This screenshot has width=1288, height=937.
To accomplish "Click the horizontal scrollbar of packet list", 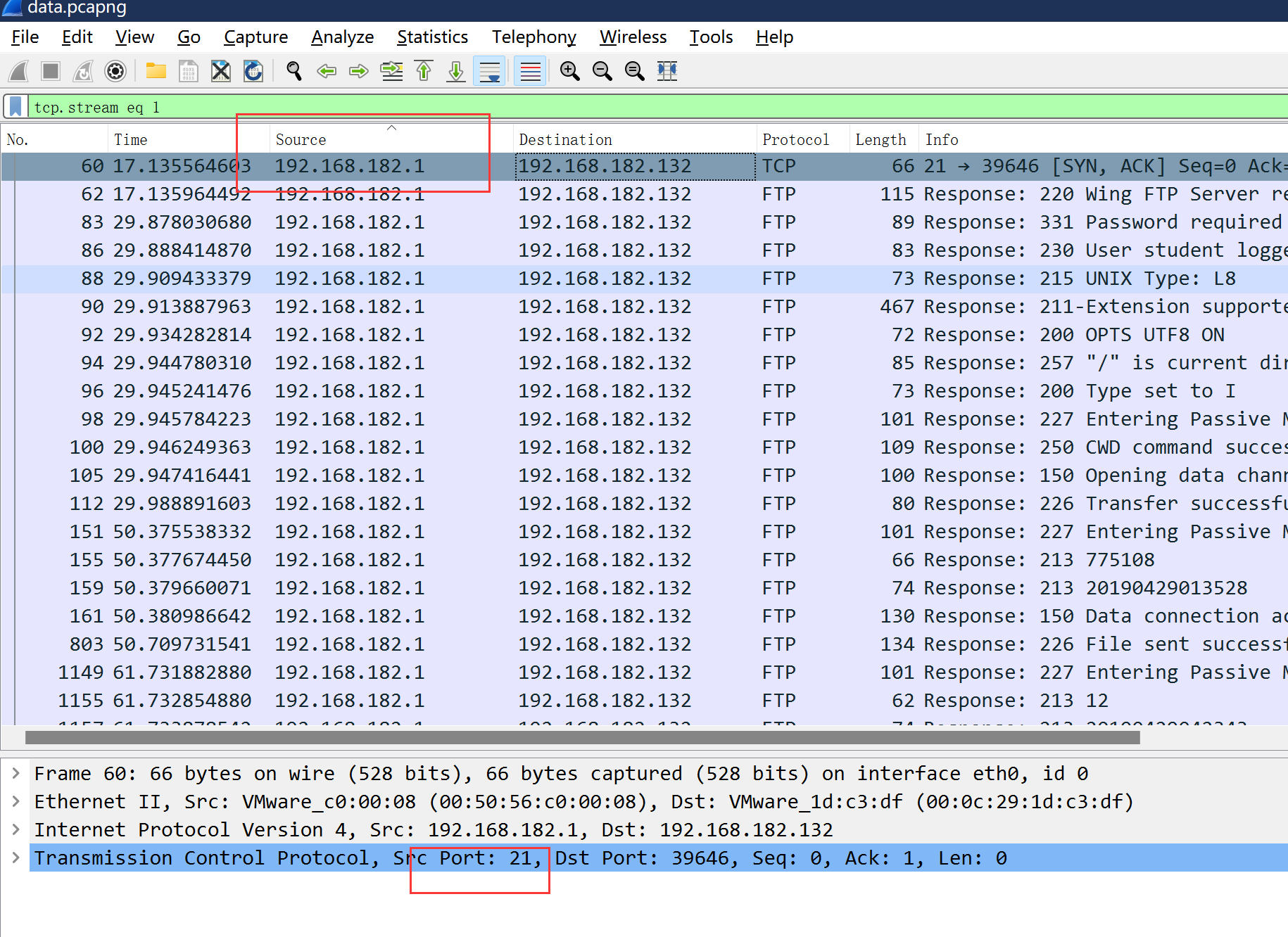I will (x=582, y=738).
